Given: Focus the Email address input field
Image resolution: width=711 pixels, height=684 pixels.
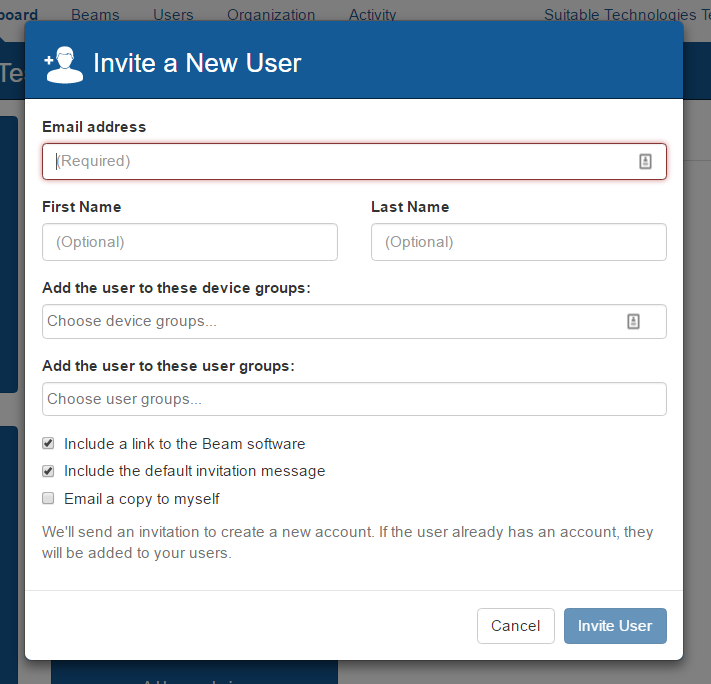Looking at the screenshot, I should (340, 161).
